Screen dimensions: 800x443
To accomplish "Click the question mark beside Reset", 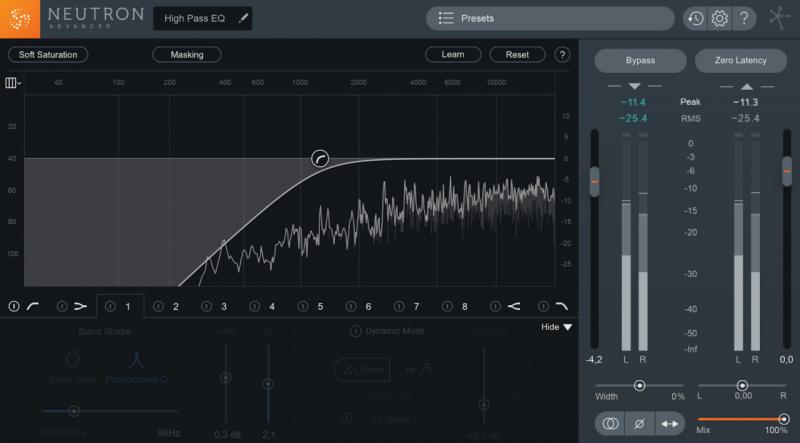I will click(x=562, y=55).
